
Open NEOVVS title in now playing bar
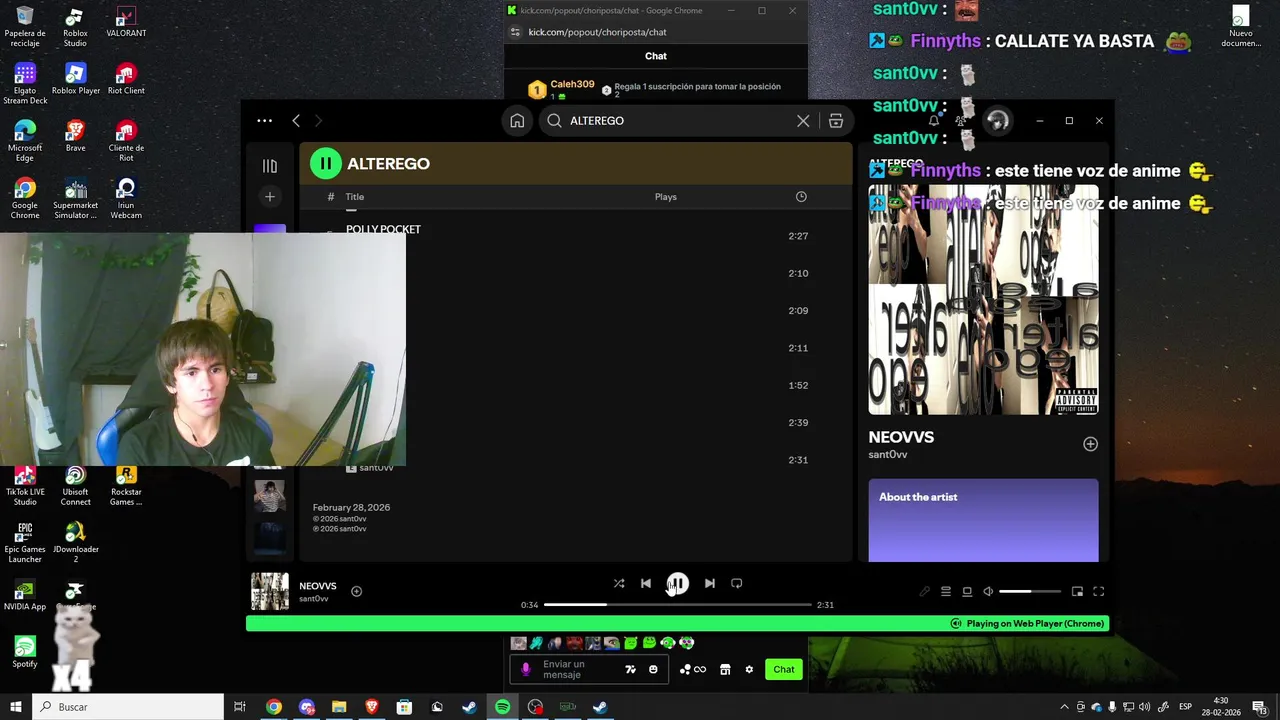(318, 586)
